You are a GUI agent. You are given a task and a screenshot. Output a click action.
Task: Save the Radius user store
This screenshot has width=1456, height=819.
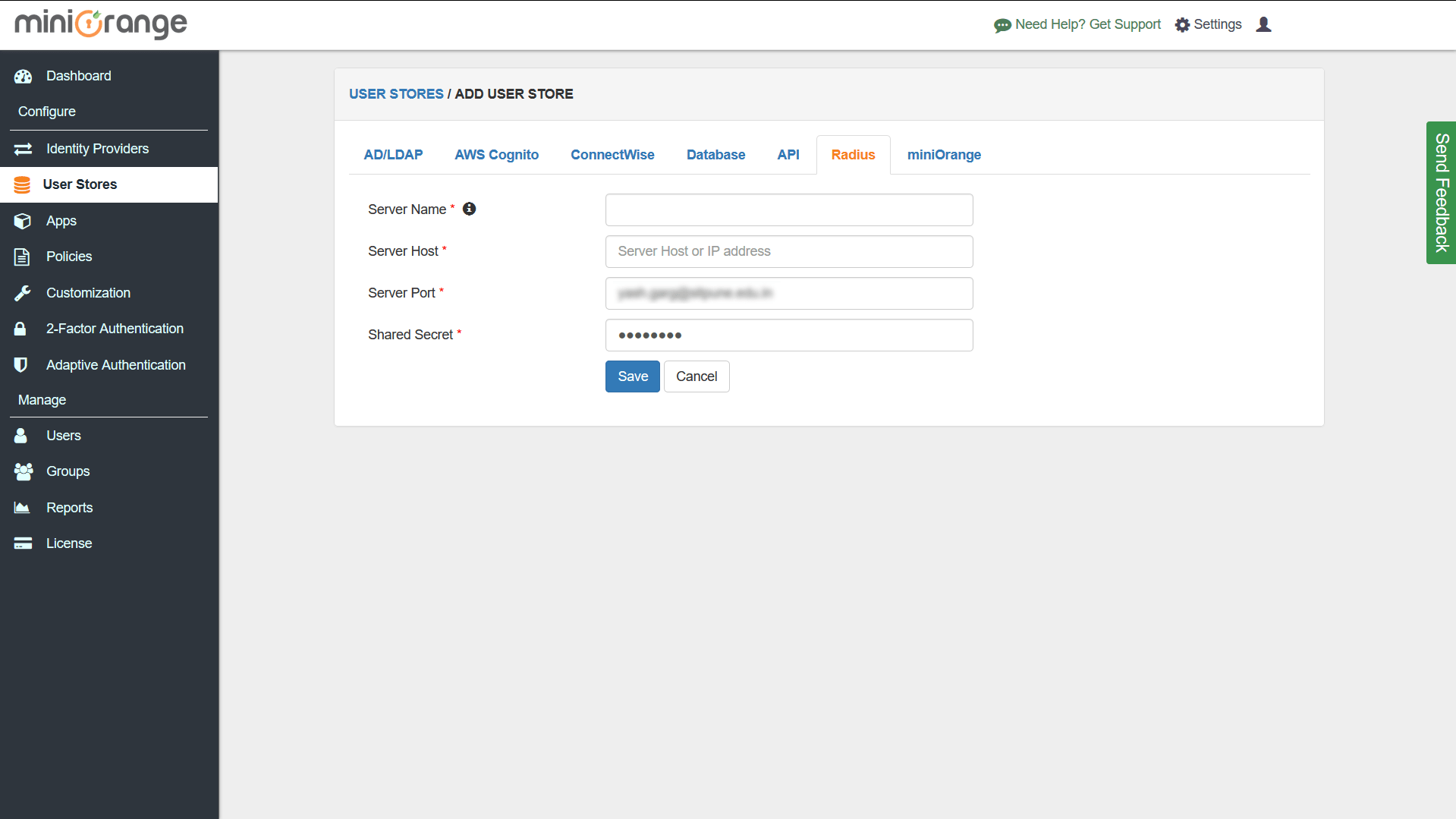tap(633, 376)
